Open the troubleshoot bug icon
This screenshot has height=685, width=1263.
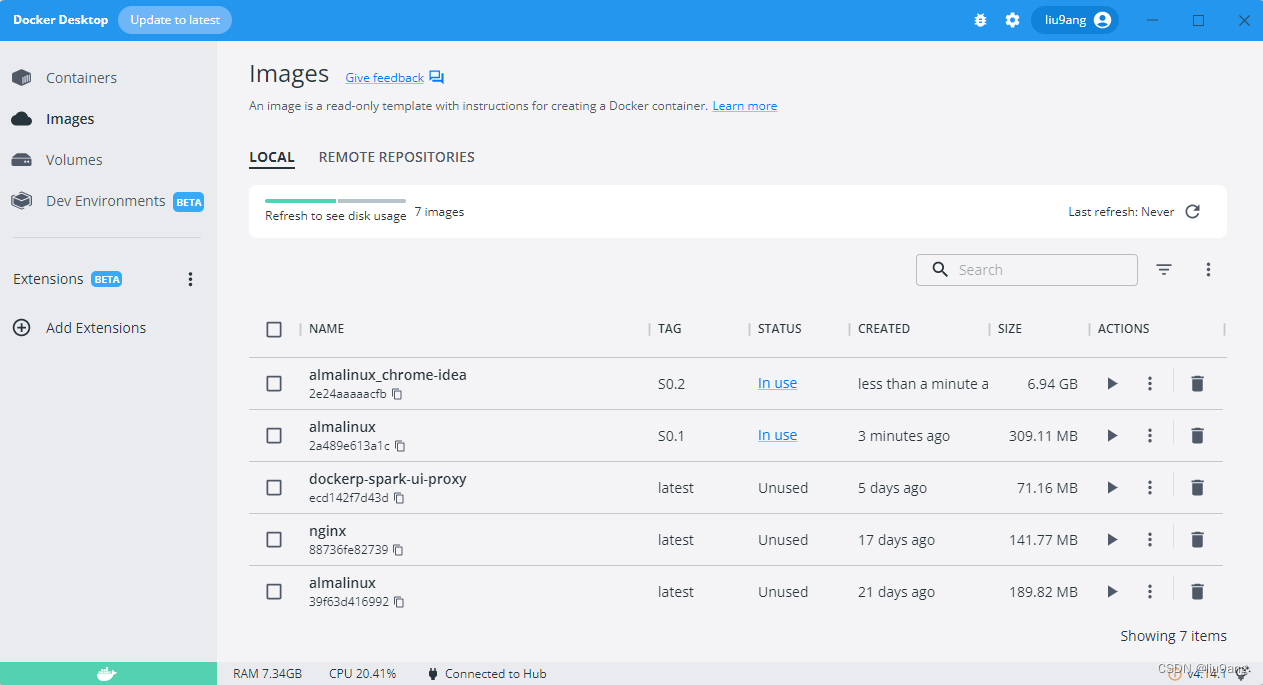click(980, 20)
